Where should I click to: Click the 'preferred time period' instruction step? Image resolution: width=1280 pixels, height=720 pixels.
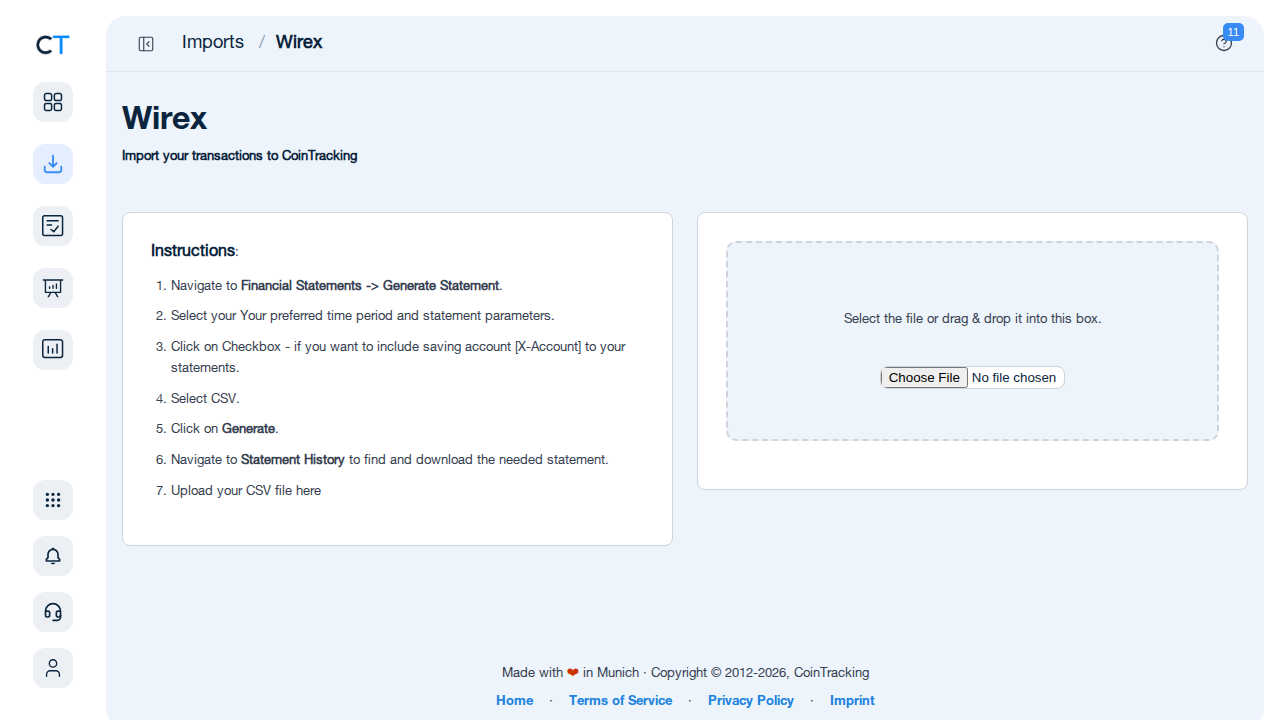point(362,316)
